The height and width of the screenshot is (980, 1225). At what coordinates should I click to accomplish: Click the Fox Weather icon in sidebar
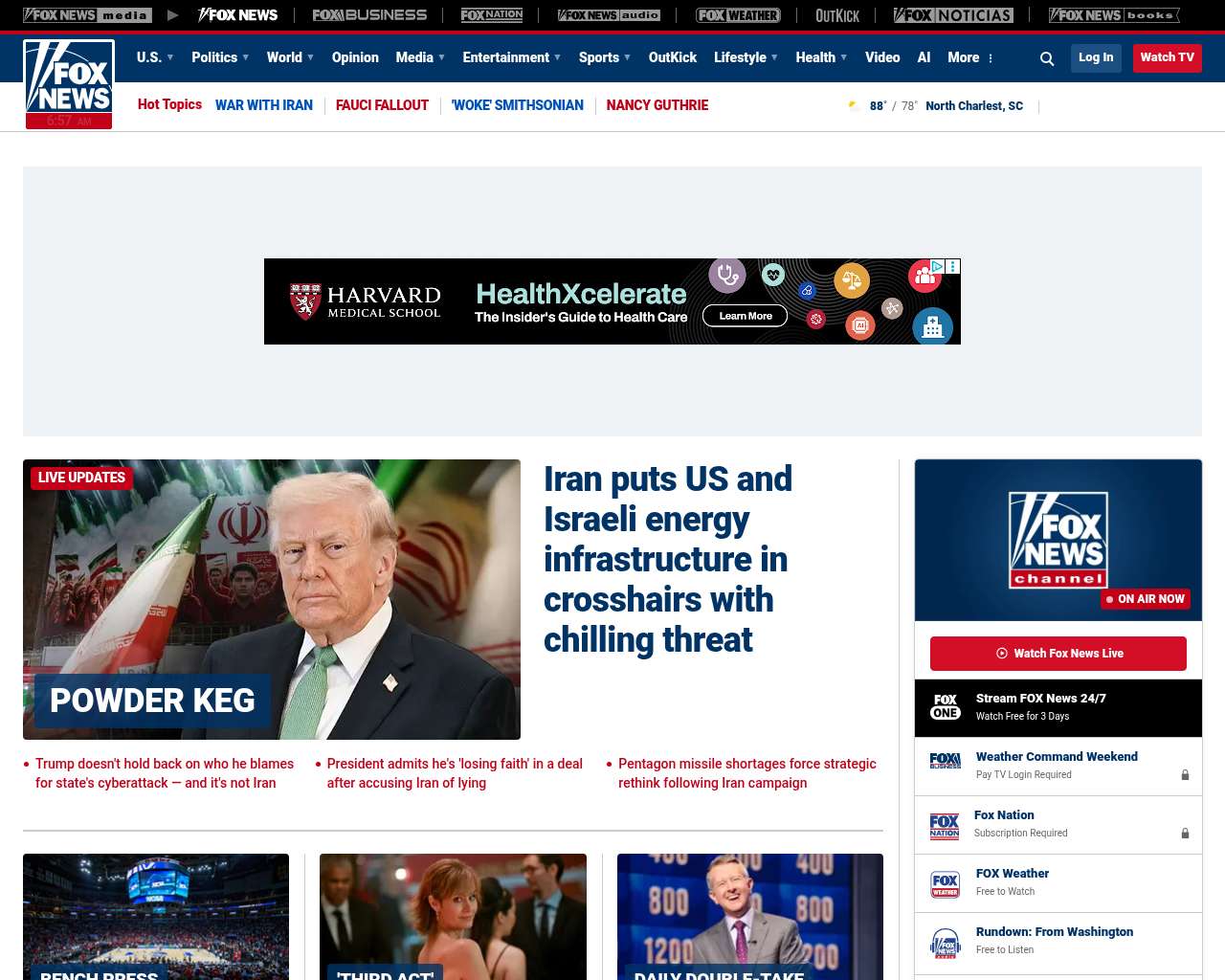coord(946,884)
